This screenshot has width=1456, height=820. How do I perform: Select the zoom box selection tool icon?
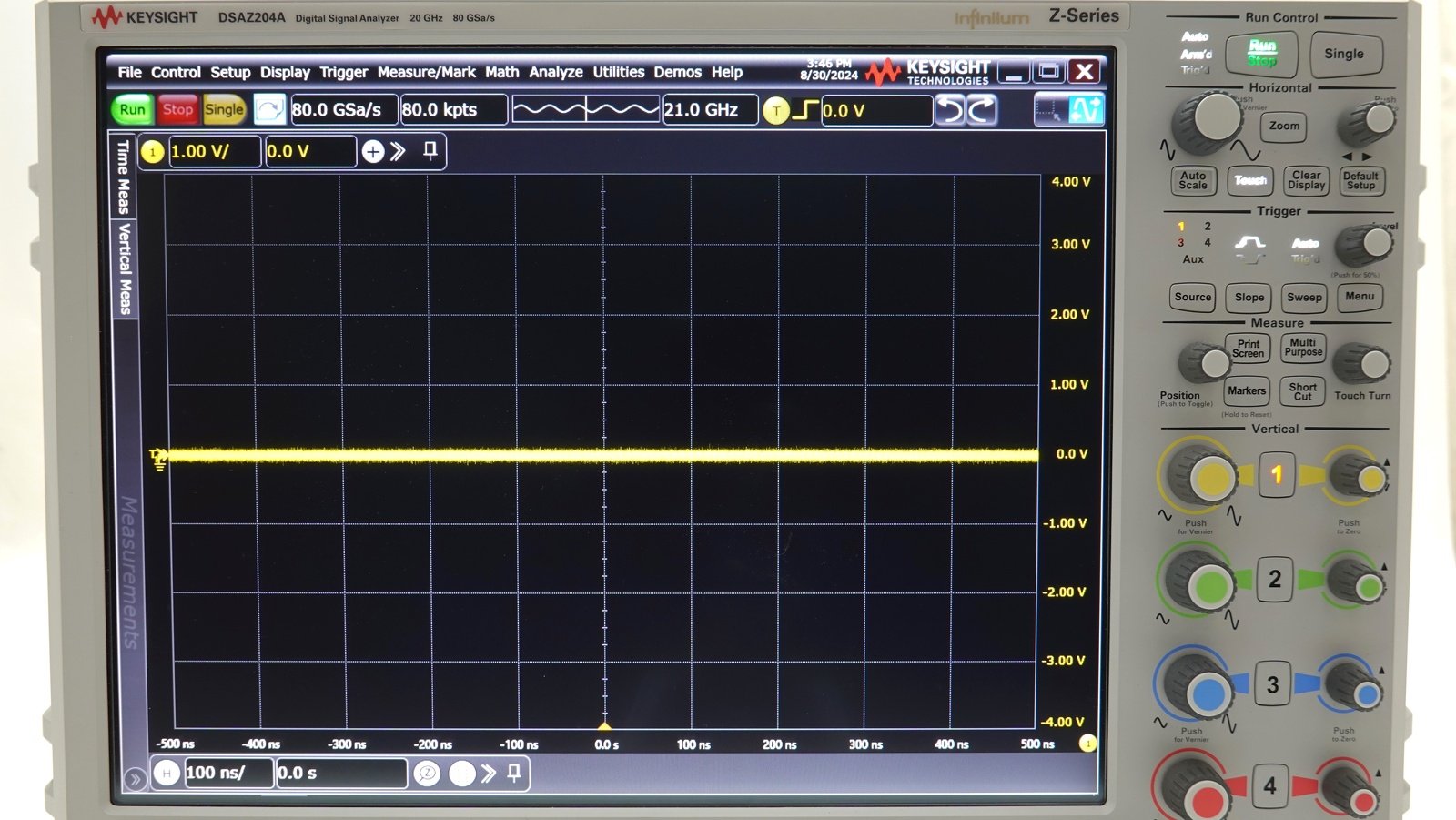[1049, 110]
